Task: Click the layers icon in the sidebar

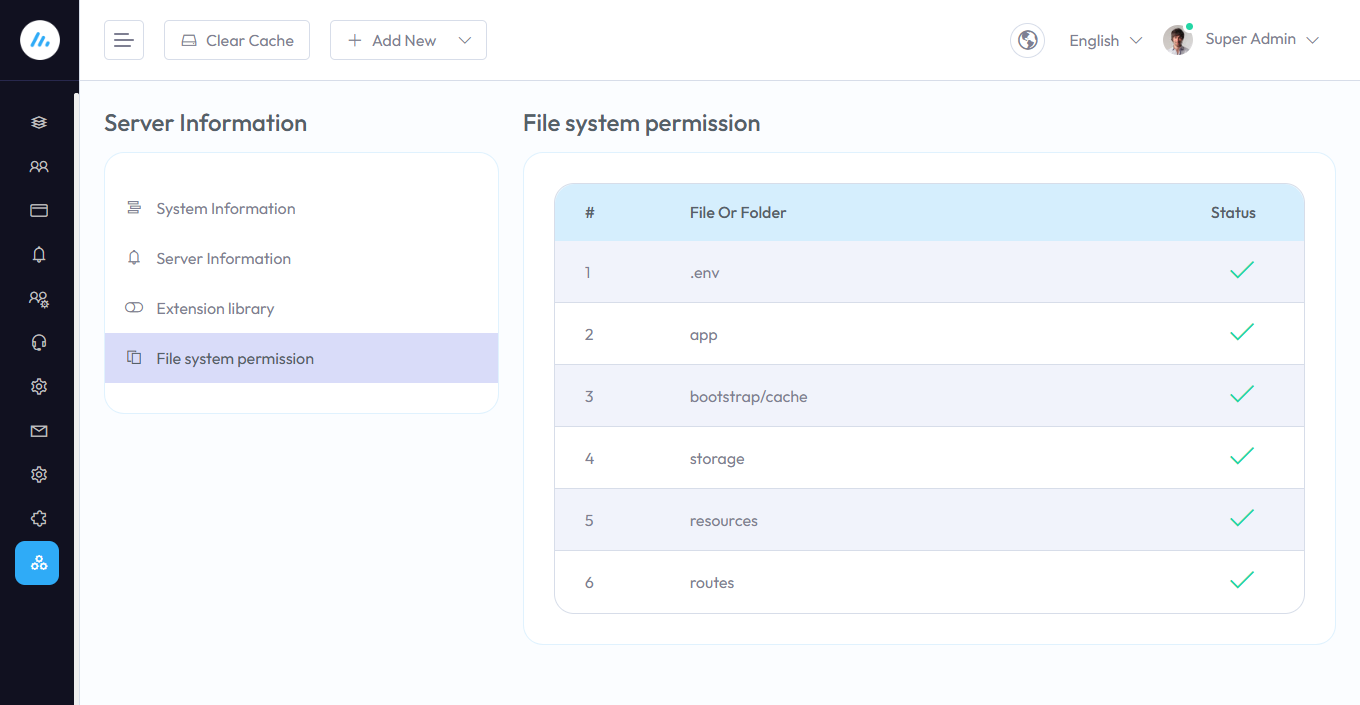Action: point(39,123)
